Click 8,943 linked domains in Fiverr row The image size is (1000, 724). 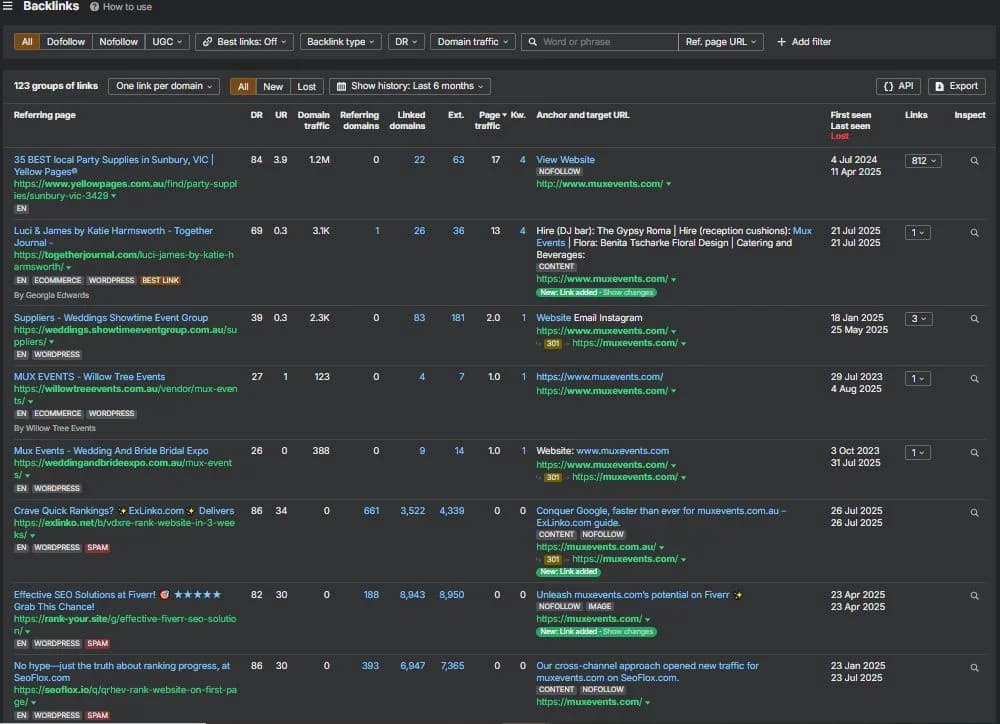click(x=412, y=595)
